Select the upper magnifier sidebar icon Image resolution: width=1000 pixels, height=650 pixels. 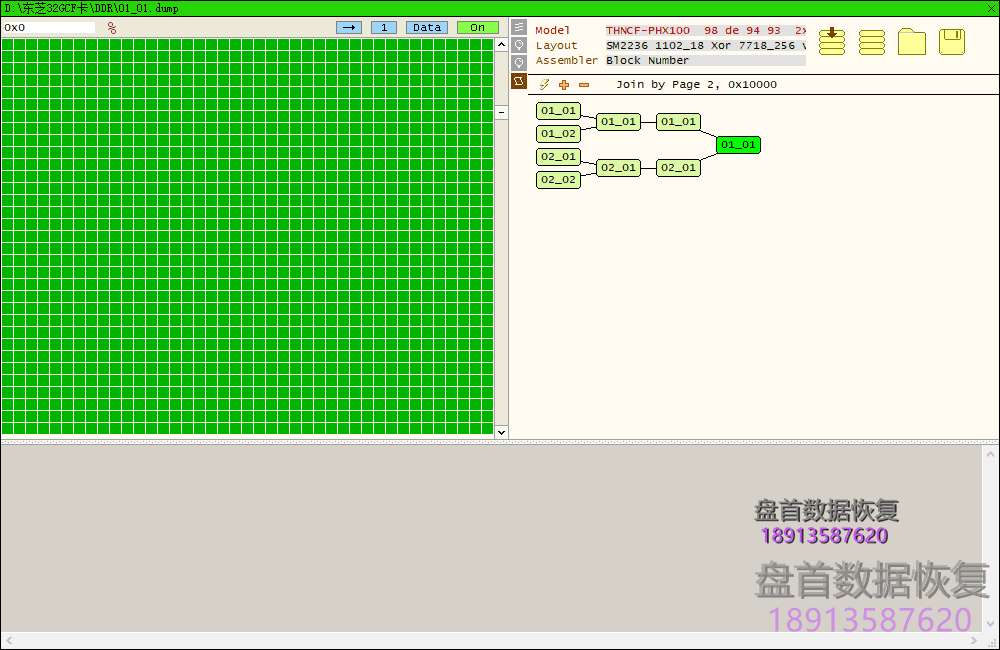[x=519, y=45]
